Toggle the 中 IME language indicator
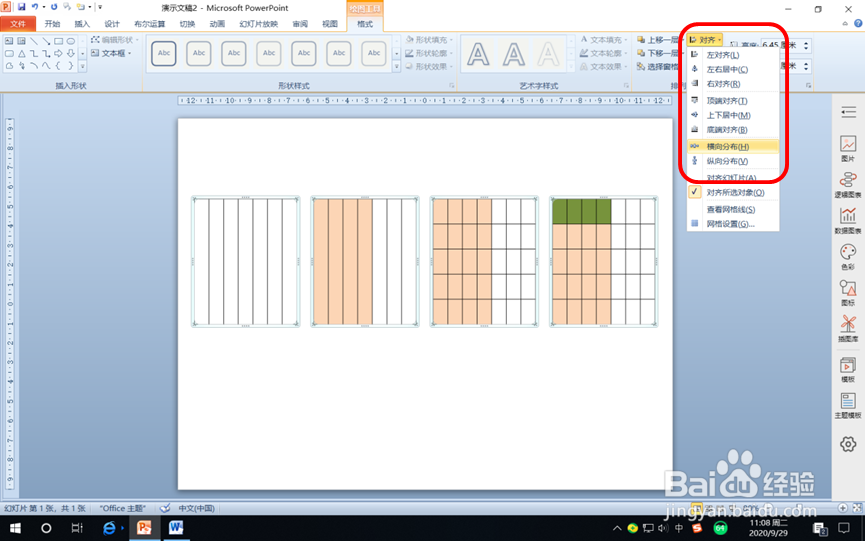Viewport: 865px width, 541px height. click(679, 528)
